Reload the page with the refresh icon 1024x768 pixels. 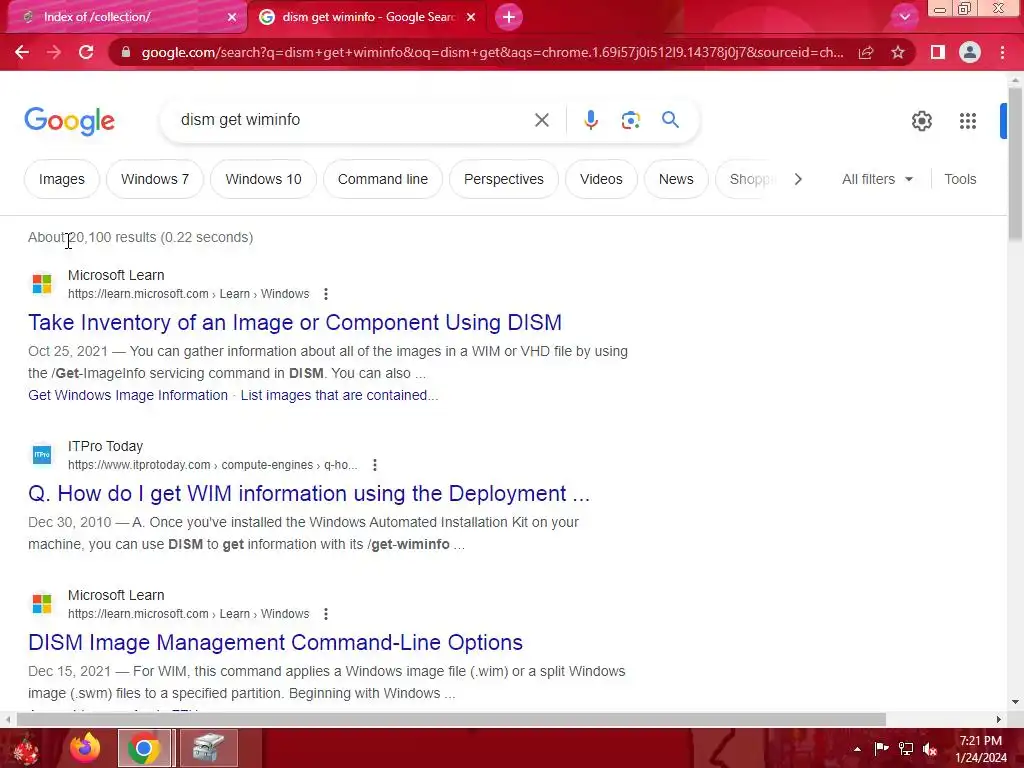[86, 52]
